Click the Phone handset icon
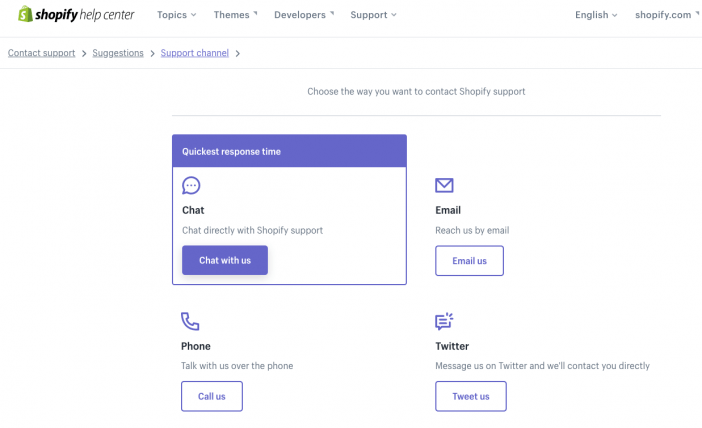This screenshot has height=428, width=702. coord(190,321)
